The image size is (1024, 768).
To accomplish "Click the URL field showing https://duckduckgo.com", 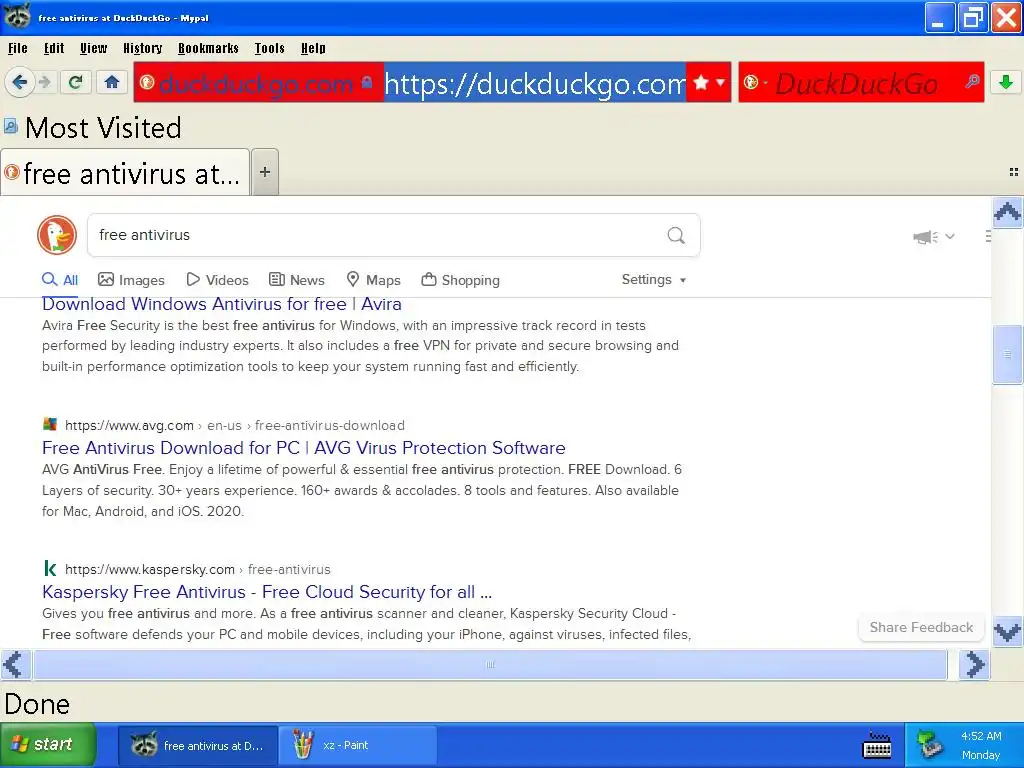I will 535,82.
